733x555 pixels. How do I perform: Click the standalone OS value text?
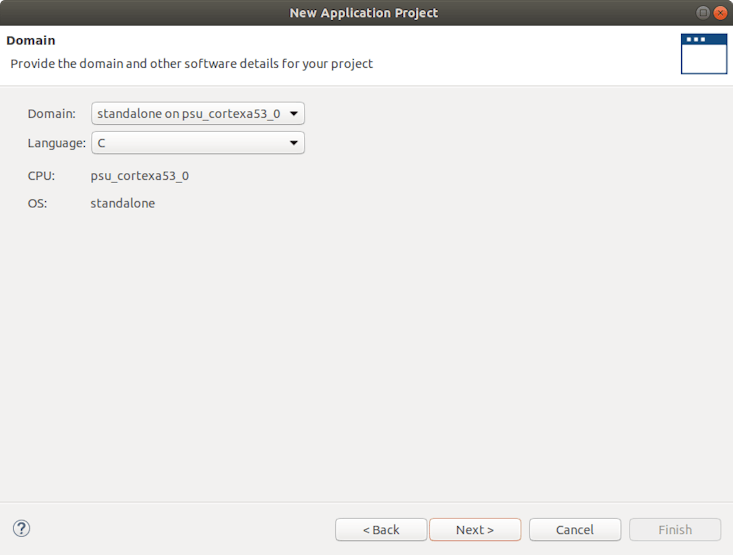coord(123,203)
